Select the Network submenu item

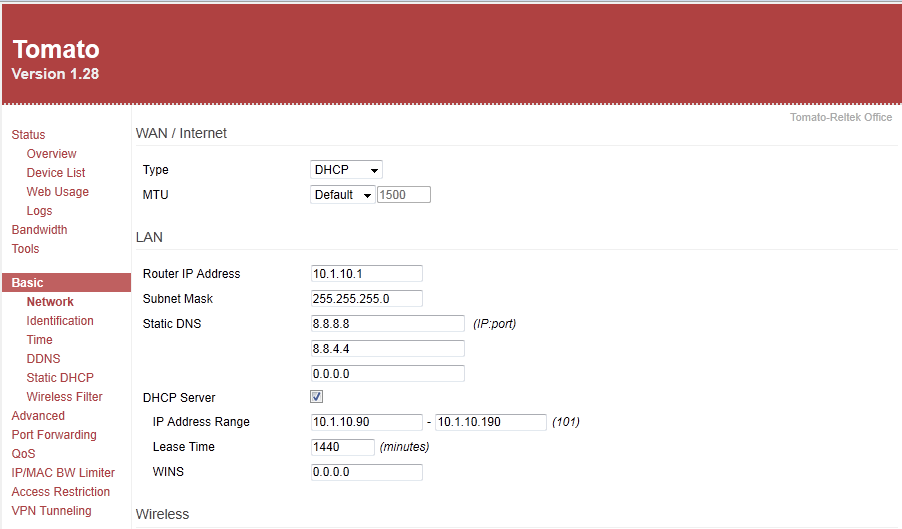point(50,302)
